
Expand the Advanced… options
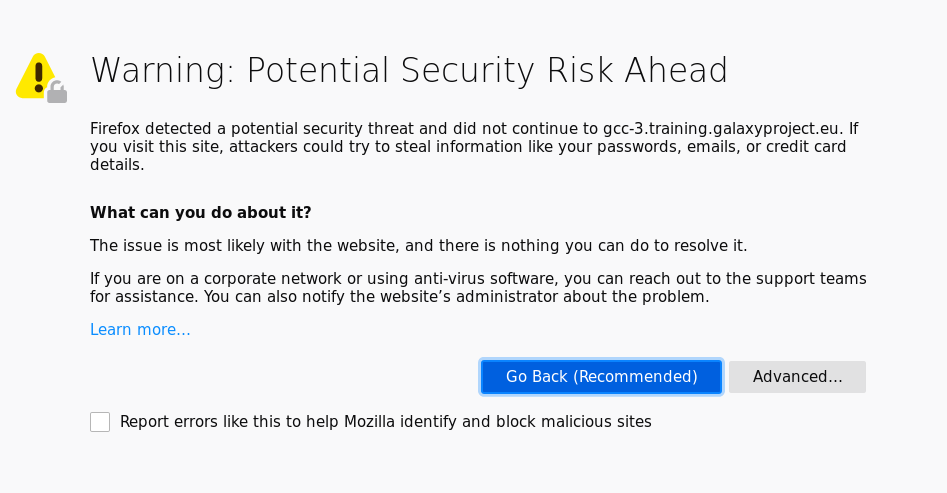coord(797,377)
